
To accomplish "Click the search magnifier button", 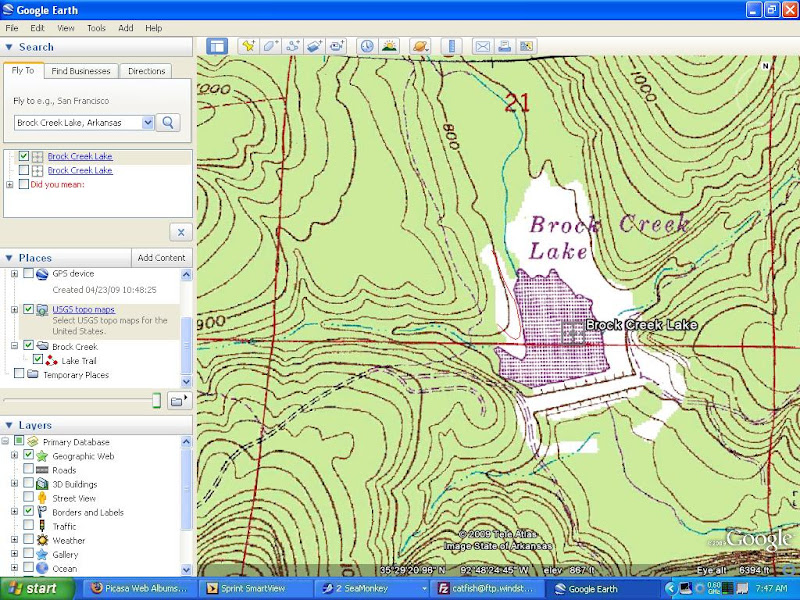I will [169, 122].
